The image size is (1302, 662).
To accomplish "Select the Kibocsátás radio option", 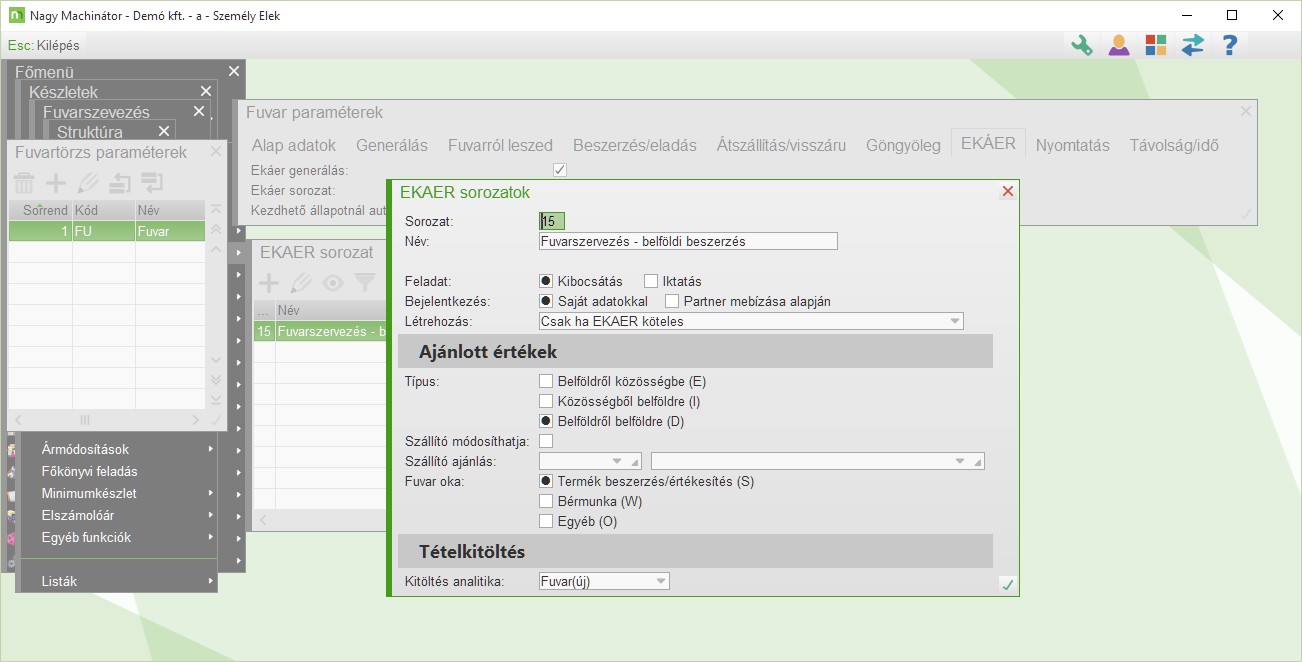I will 546,281.
